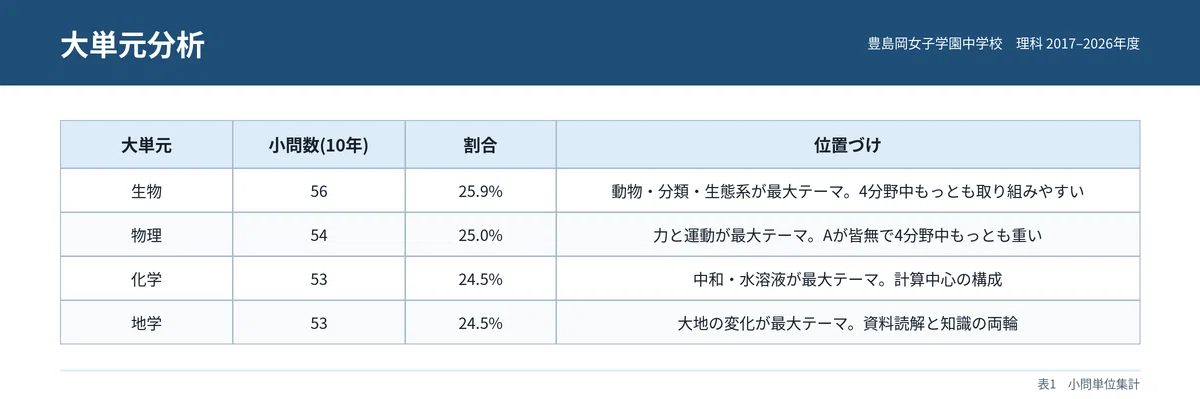
Task: Select the 物理 row label cell
Action: 147,235
